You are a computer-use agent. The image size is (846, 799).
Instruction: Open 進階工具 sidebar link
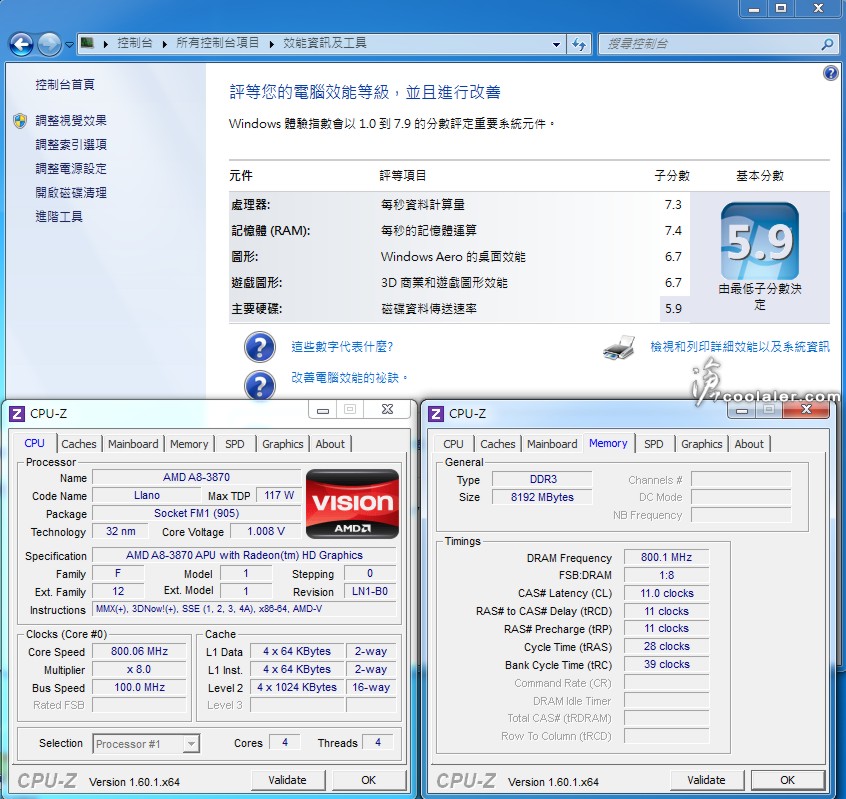(x=59, y=216)
